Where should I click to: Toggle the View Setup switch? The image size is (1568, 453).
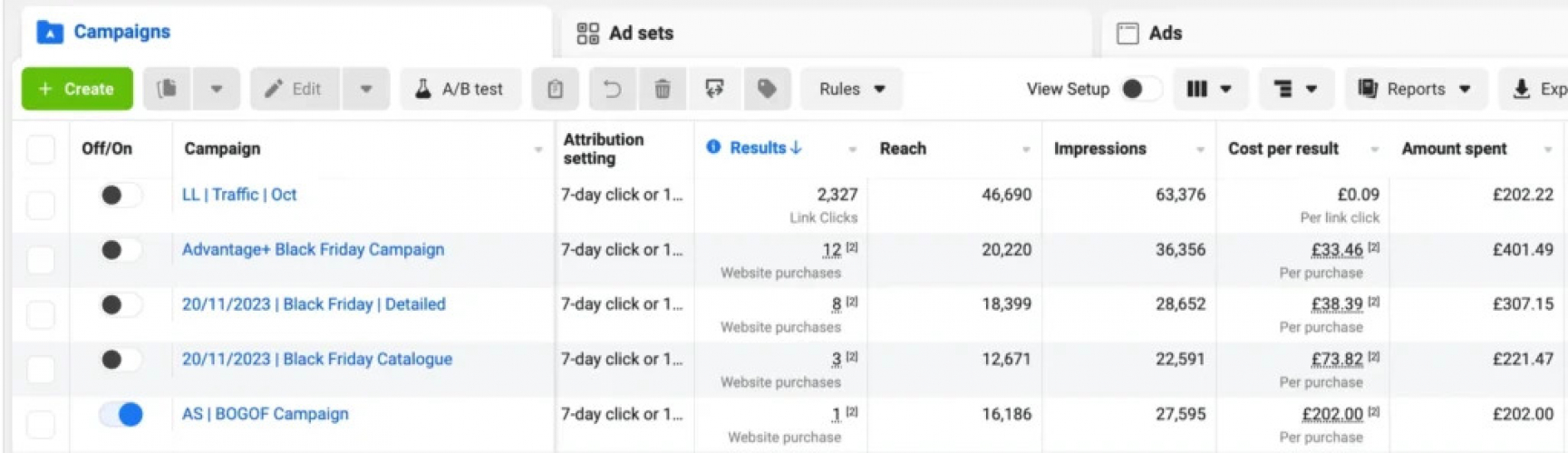click(1138, 89)
